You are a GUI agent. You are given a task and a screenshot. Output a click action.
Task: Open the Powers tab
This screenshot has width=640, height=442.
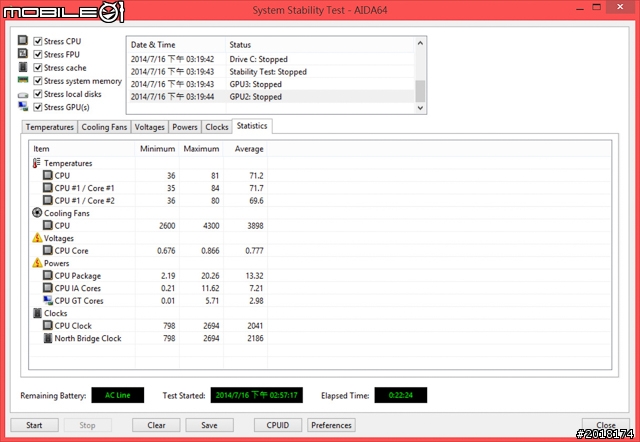click(x=184, y=127)
